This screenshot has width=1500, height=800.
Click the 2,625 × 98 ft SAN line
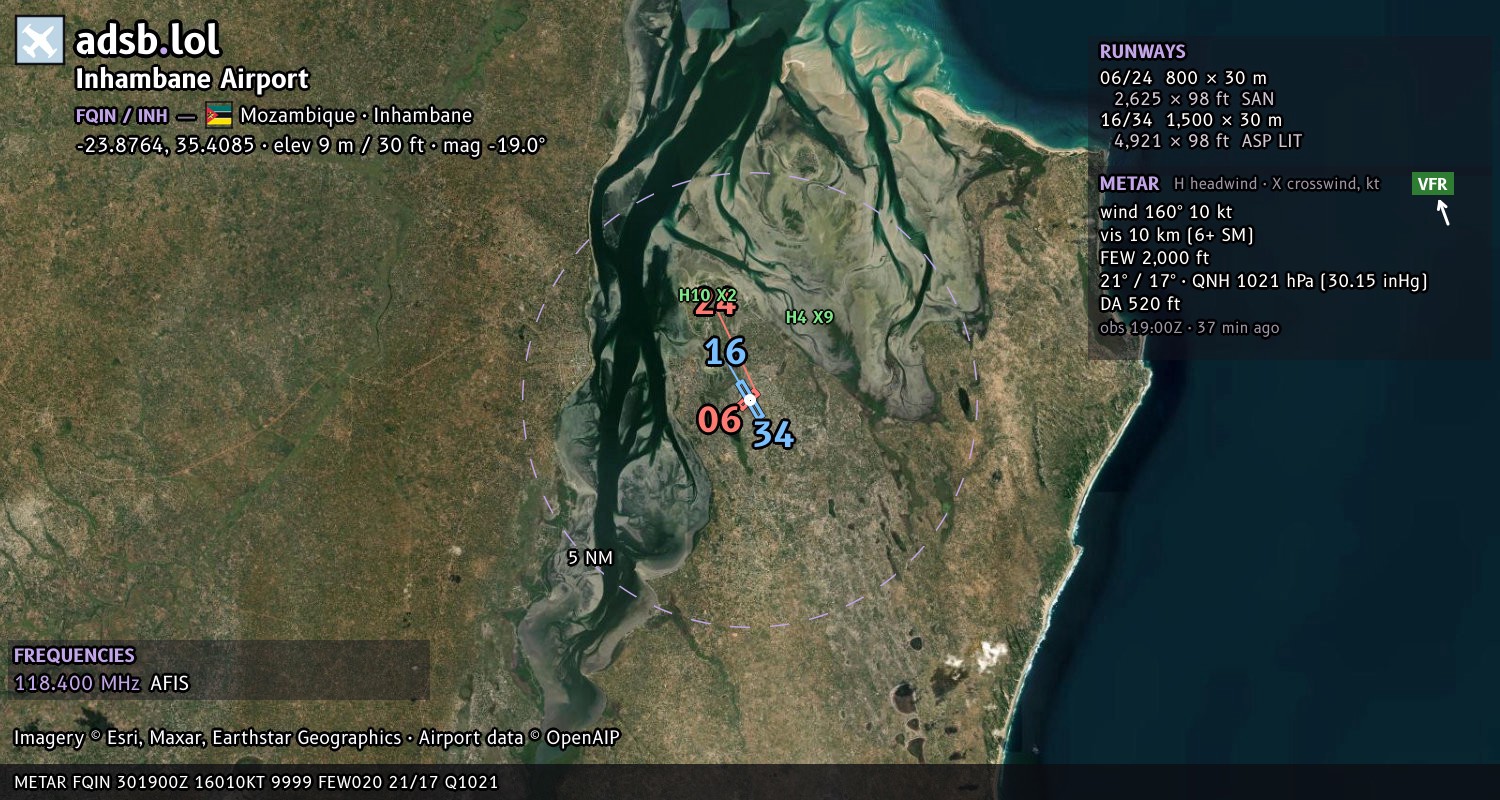pyautogui.click(x=1194, y=99)
